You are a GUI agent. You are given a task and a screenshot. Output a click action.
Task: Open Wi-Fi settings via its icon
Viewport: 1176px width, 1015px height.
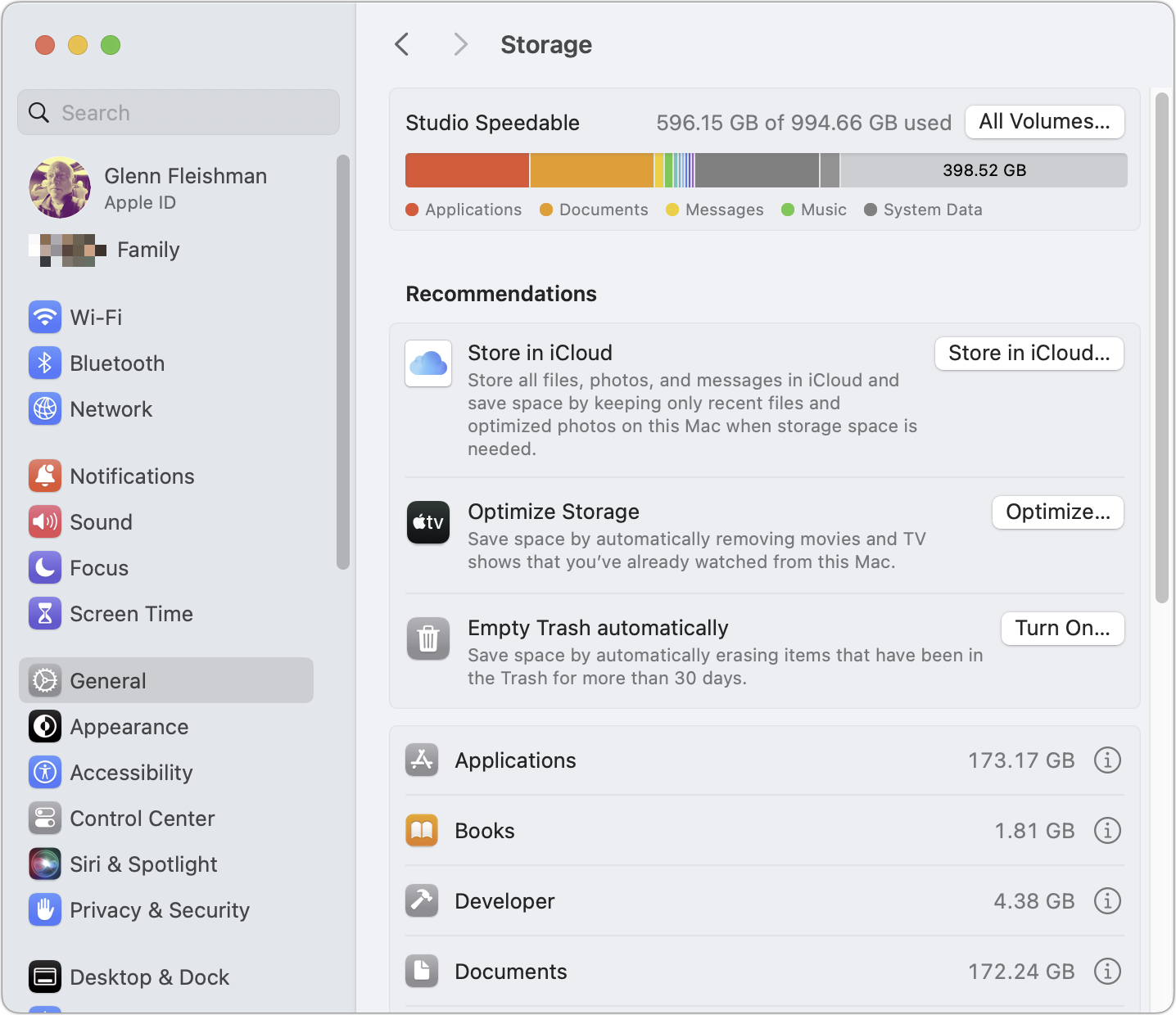click(45, 318)
